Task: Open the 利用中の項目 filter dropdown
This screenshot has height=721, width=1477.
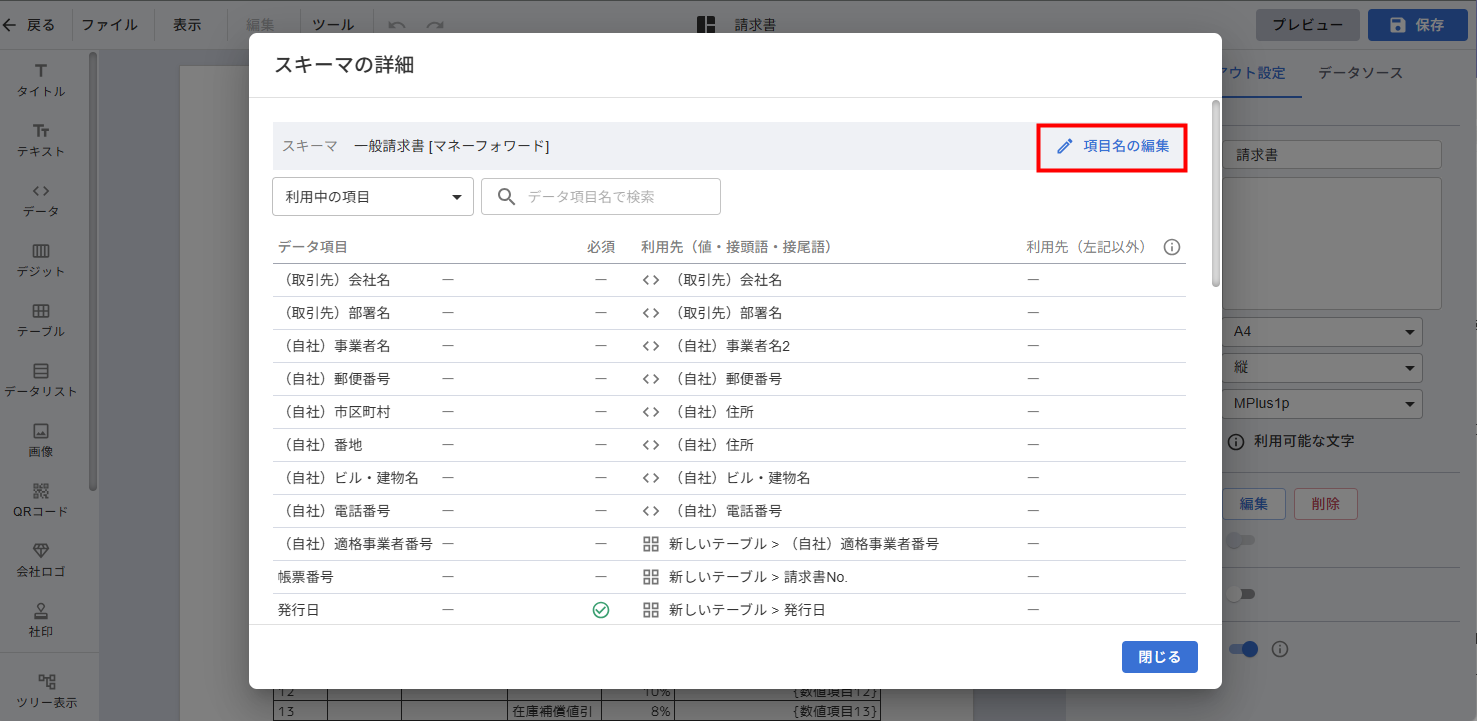Action: coord(372,197)
